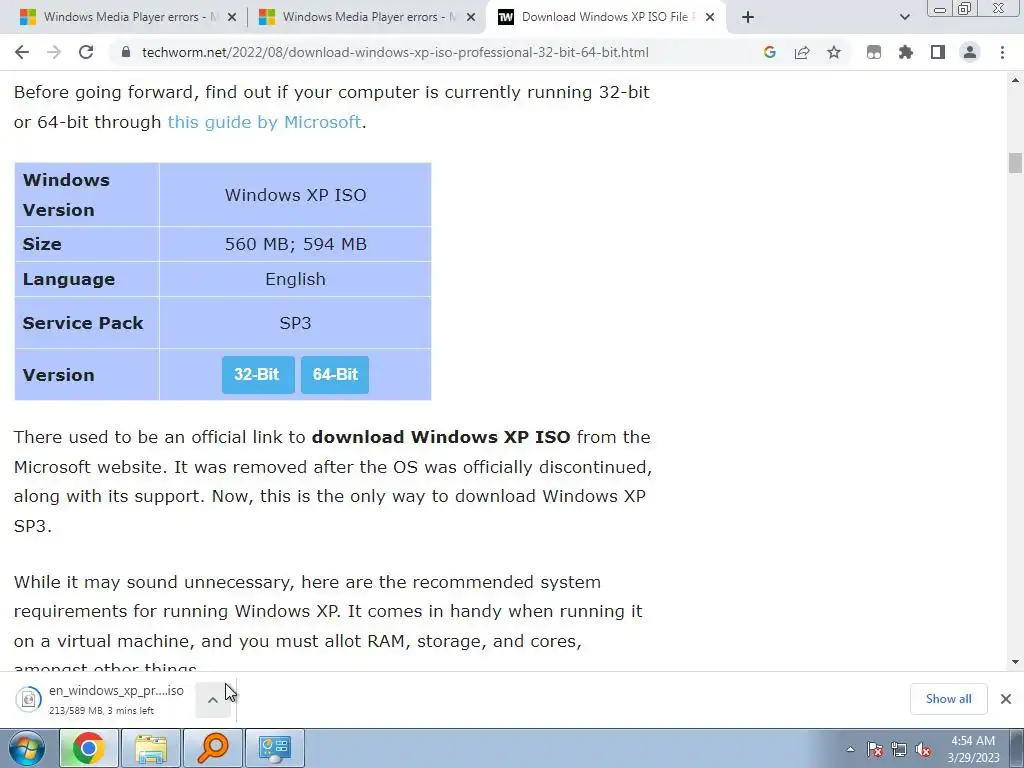Click the en_windows_xp_pr....iso download item
Viewport: 1024px width, 768px height.
(104, 699)
